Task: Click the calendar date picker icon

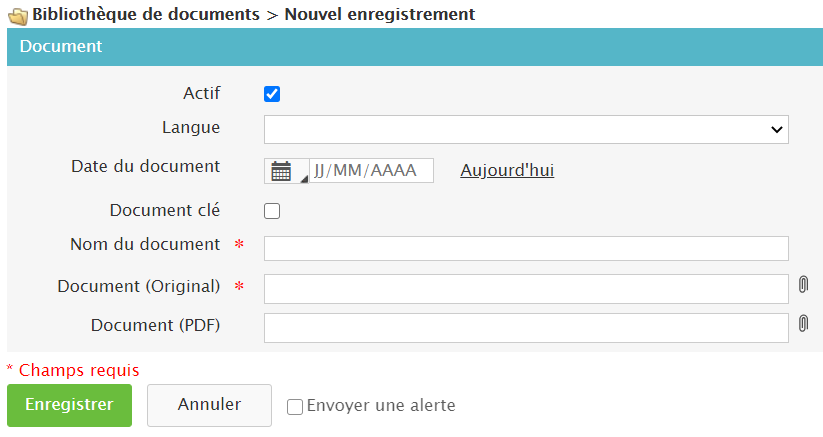Action: [x=283, y=171]
